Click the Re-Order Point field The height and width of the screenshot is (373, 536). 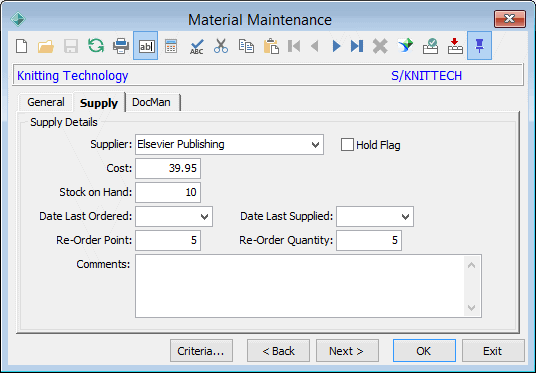[x=168, y=240]
